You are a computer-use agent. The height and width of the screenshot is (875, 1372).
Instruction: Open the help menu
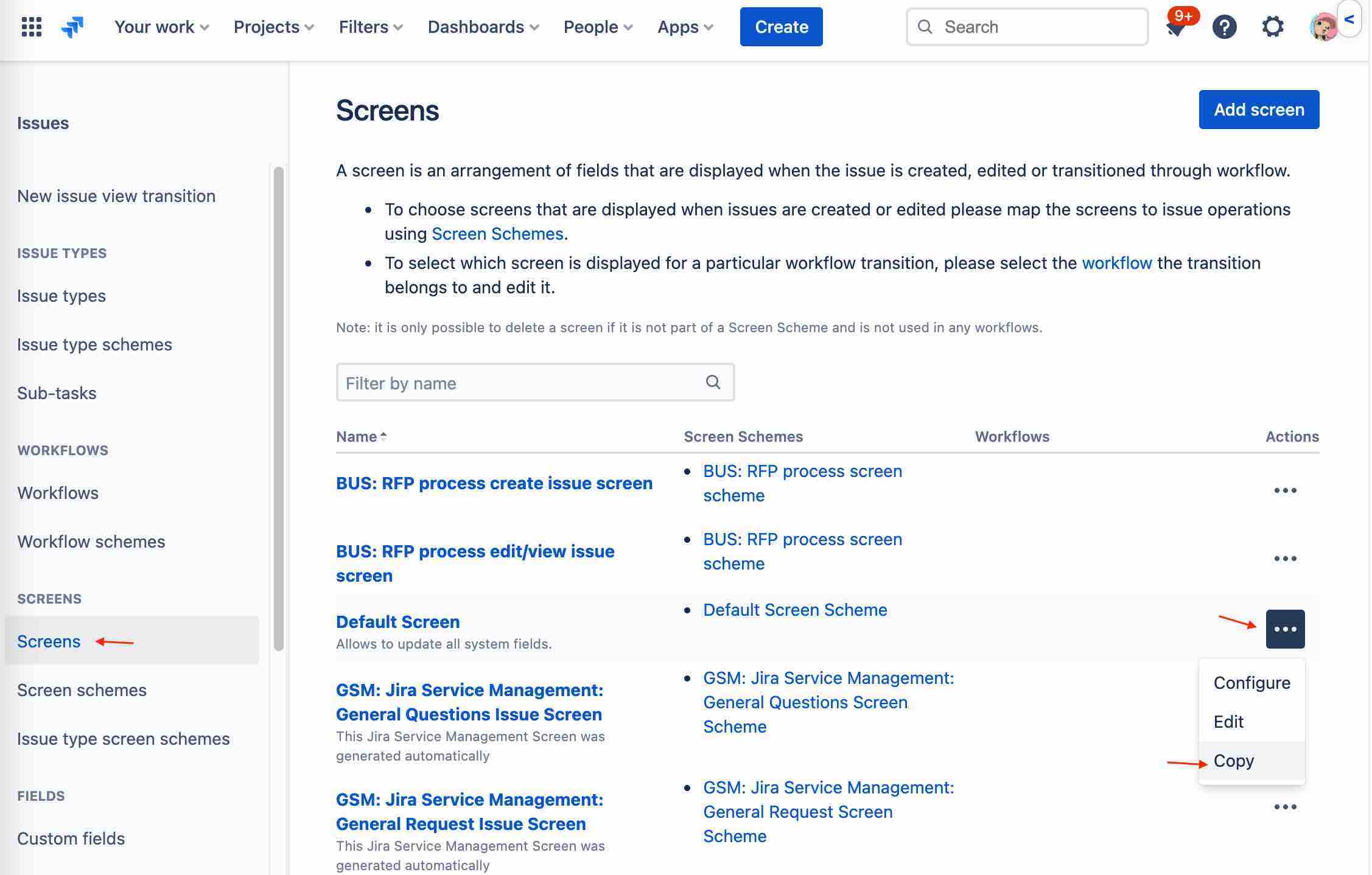(1225, 27)
